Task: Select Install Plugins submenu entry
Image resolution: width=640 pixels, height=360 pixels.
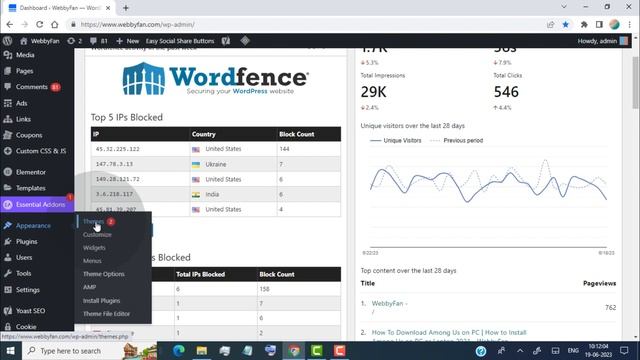Action: pos(101,301)
